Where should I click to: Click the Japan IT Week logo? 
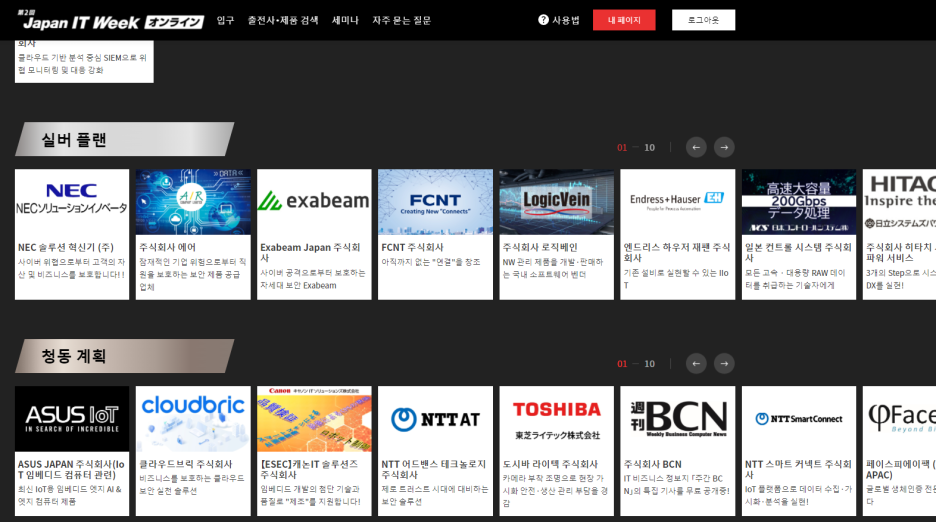(110, 21)
